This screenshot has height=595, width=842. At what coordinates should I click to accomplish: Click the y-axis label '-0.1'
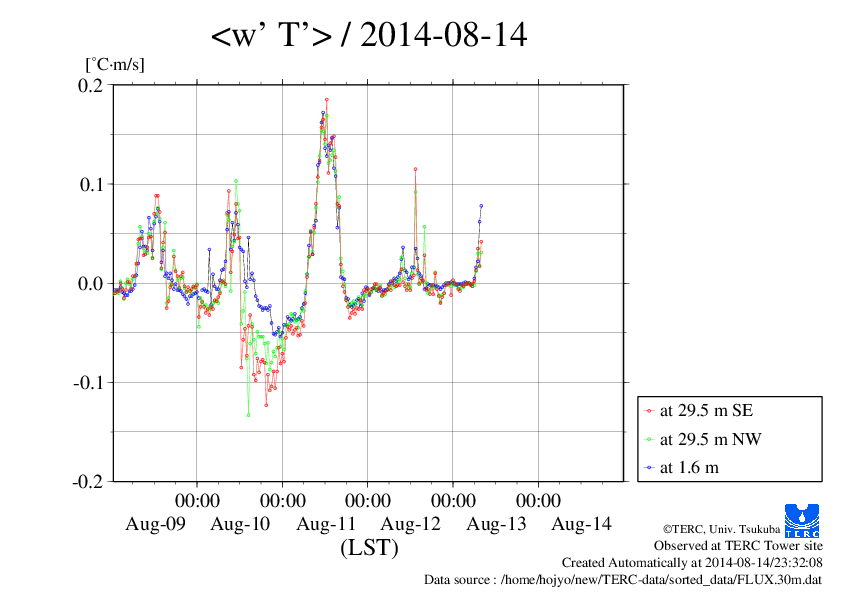[88, 383]
